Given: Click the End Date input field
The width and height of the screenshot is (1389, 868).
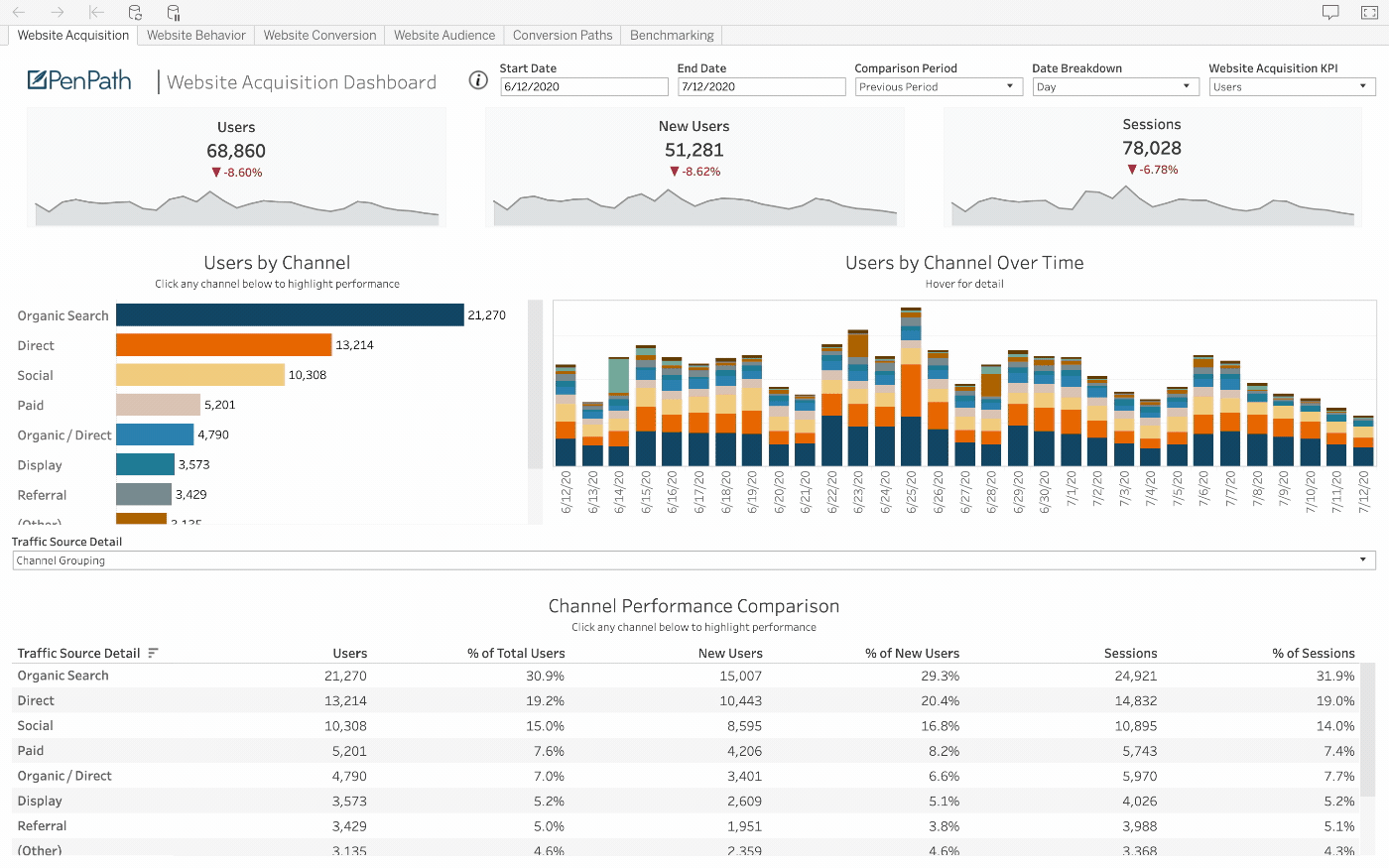Looking at the screenshot, I should pyautogui.click(x=761, y=87).
